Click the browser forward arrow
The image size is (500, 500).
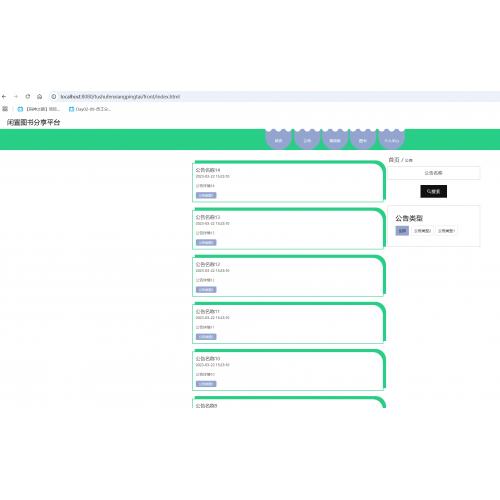(x=16, y=97)
